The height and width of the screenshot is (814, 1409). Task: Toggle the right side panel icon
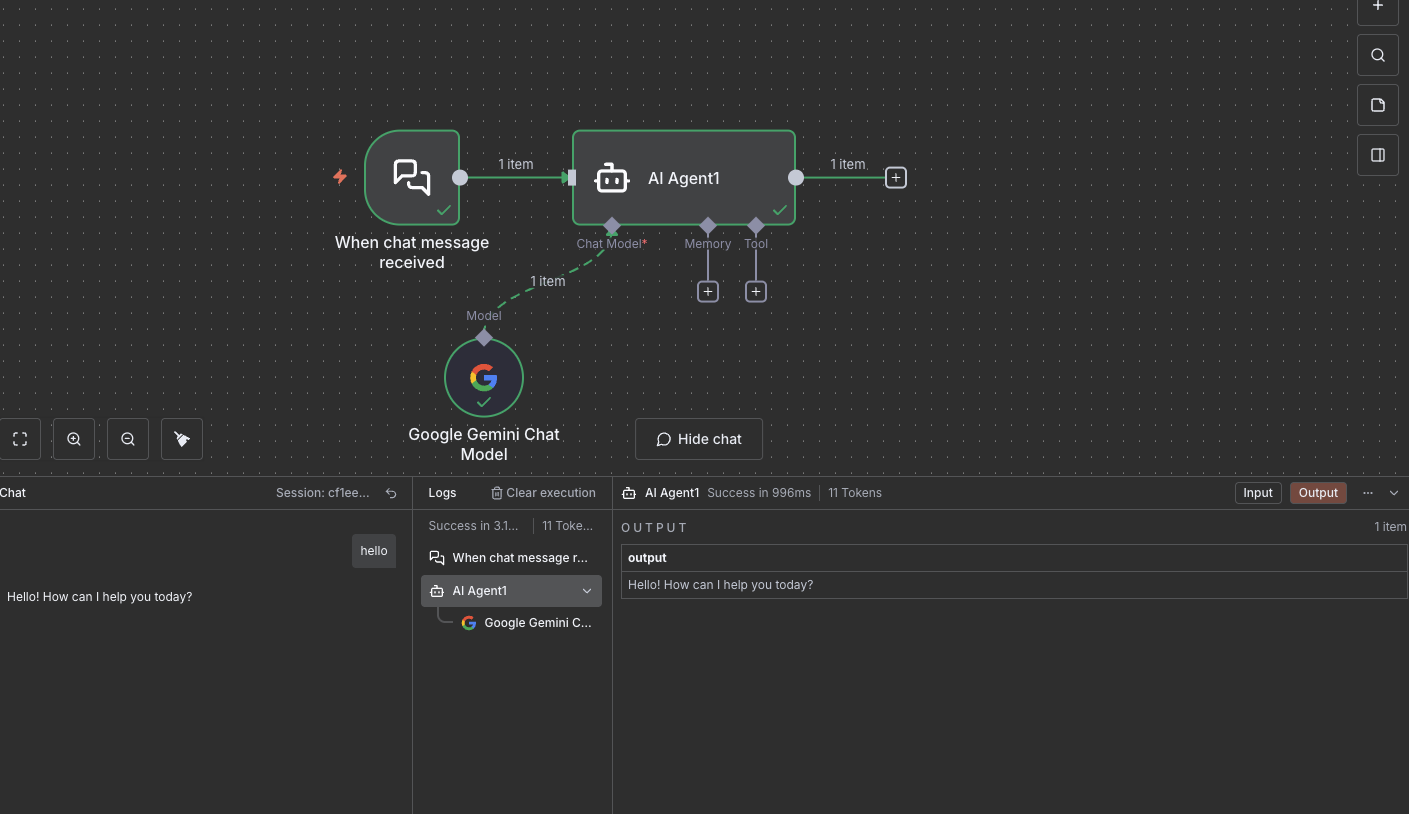(1377, 155)
